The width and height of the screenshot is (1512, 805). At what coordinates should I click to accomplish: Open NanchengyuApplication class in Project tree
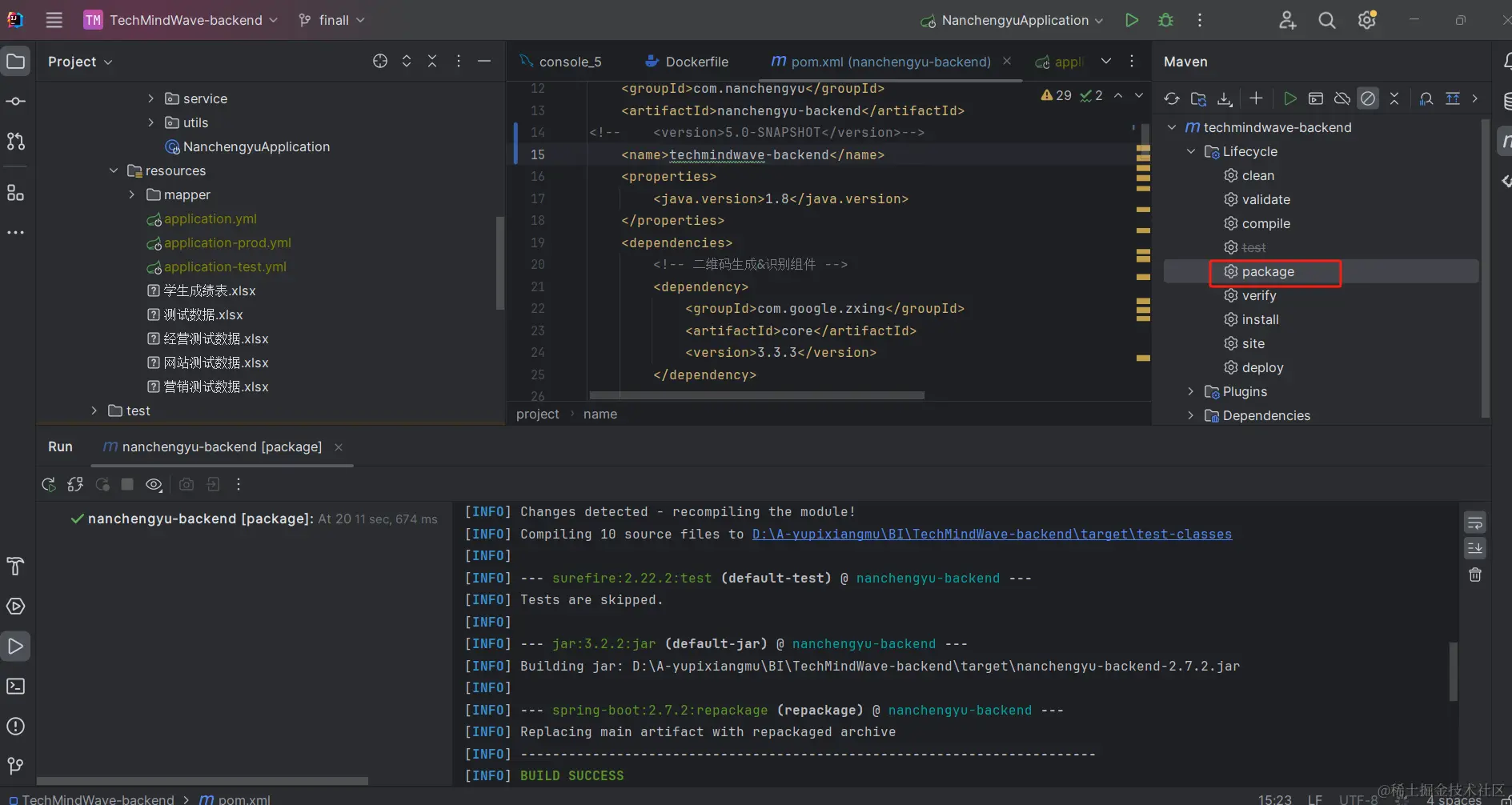256,146
